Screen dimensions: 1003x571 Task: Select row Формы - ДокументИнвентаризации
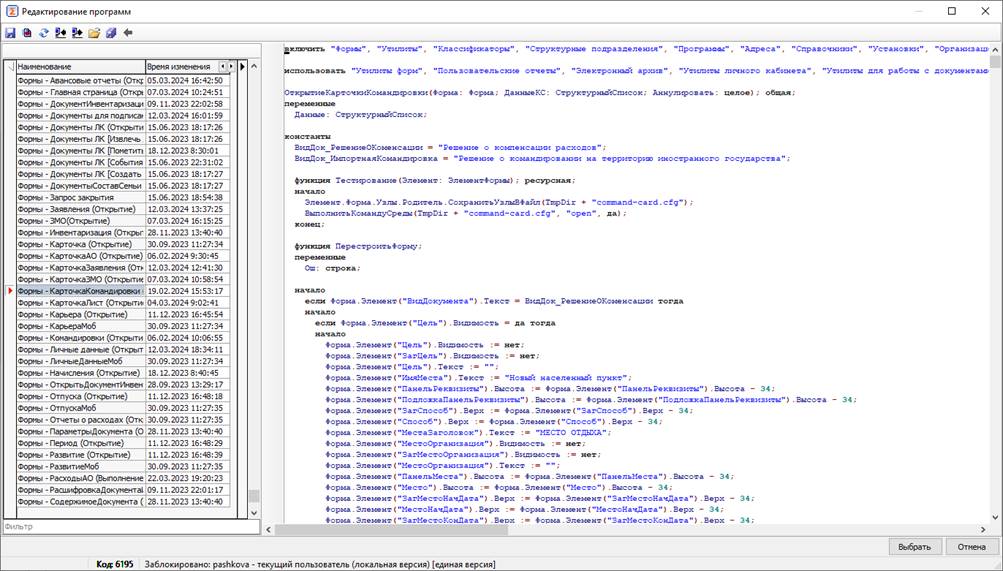tap(123, 104)
